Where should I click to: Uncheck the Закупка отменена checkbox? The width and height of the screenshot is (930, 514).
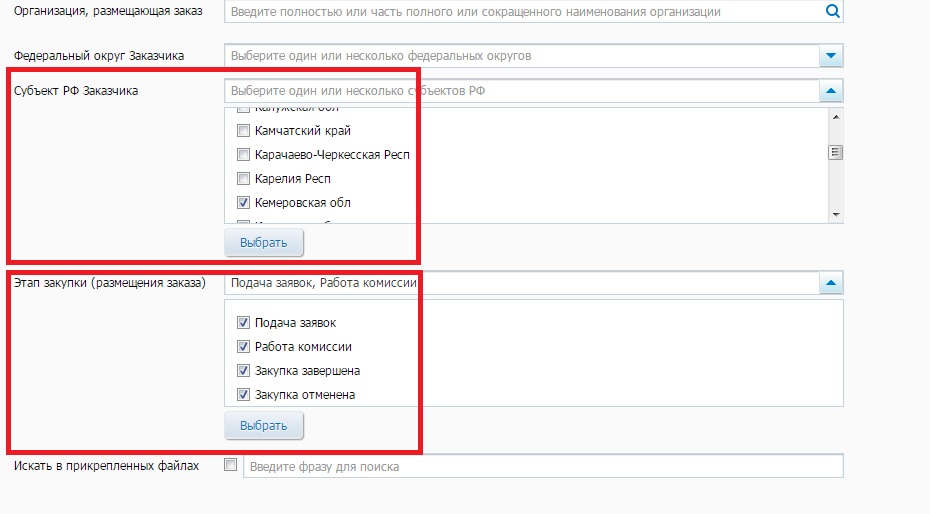[243, 394]
